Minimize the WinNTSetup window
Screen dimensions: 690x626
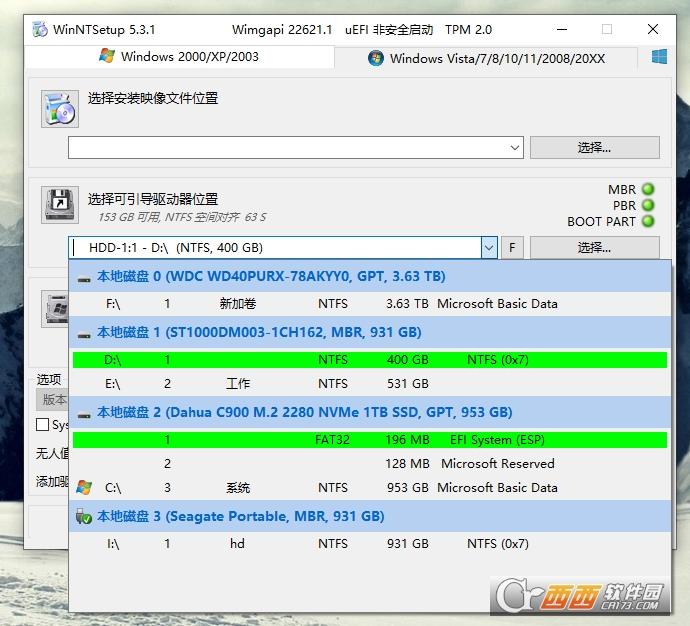point(562,29)
